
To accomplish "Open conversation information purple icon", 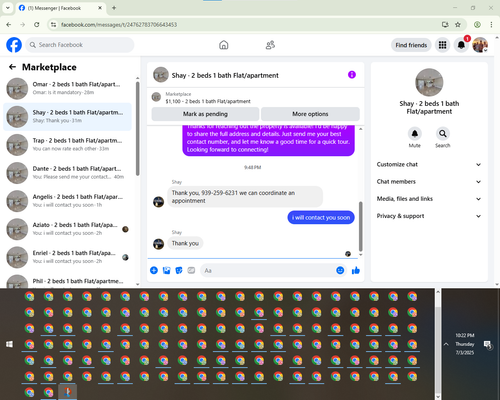I will click(x=352, y=75).
